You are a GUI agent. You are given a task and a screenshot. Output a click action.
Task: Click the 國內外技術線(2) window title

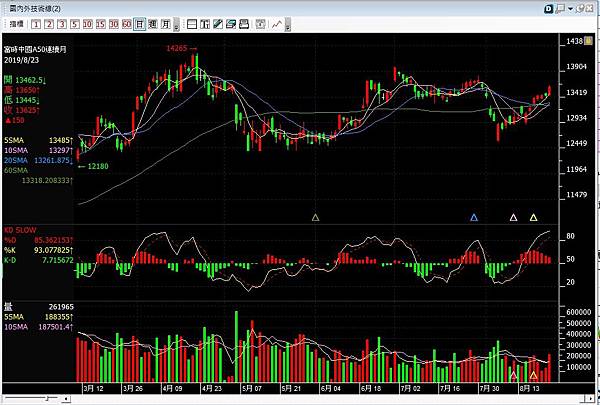pyautogui.click(x=35, y=8)
